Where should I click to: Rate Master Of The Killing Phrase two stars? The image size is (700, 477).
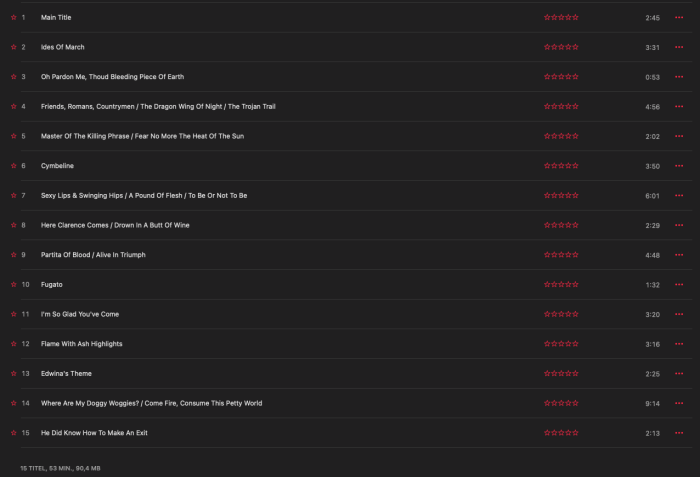(554, 136)
